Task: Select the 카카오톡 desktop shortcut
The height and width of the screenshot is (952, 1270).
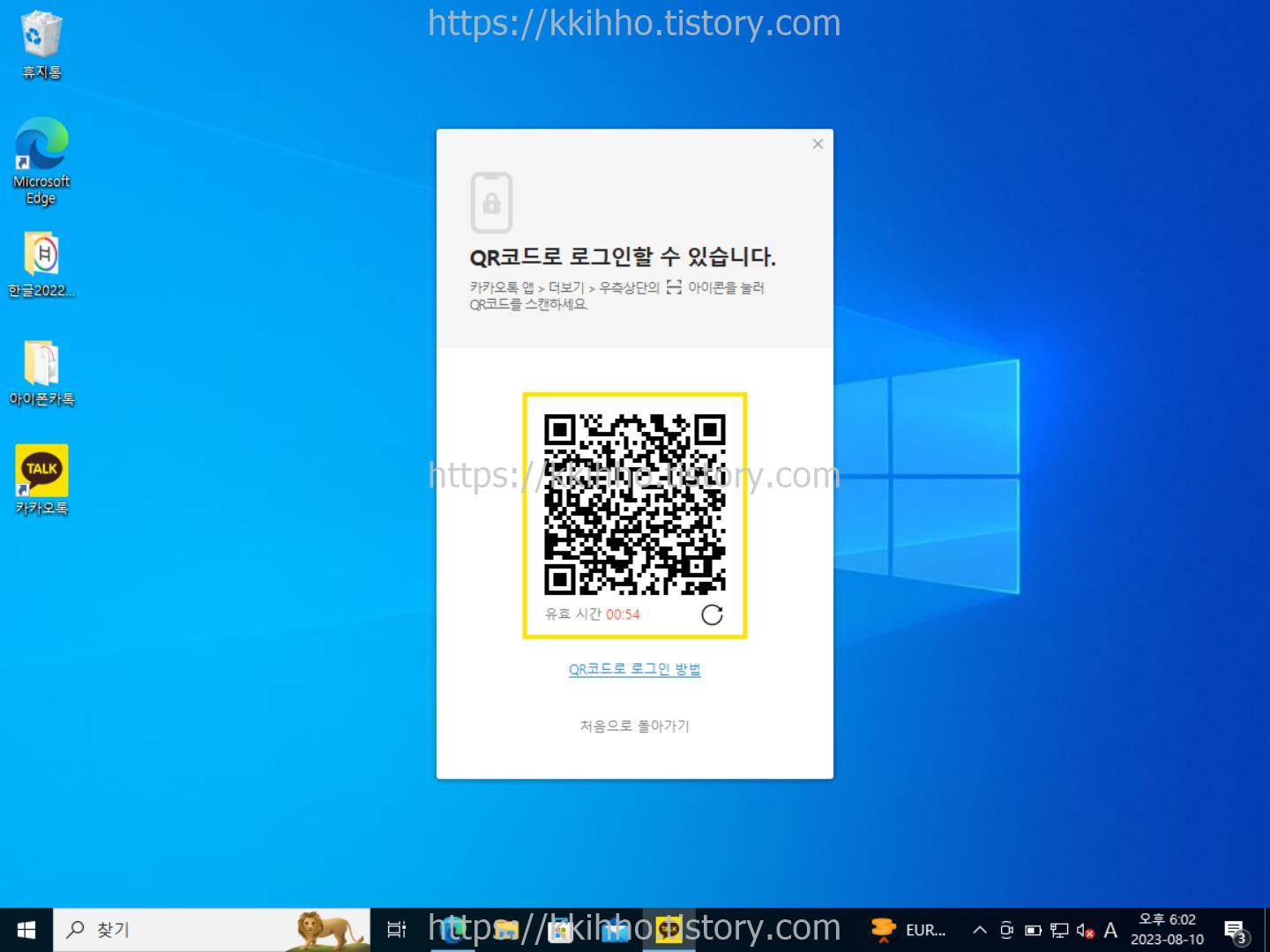Action: (41, 480)
